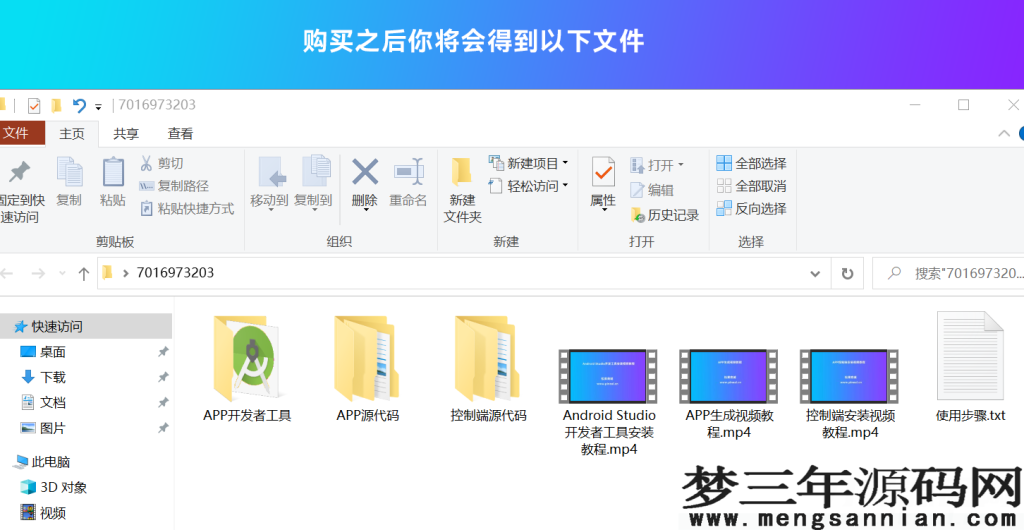Click quick access New folder icon
Screen dimensions: 1024x530
tap(56, 106)
